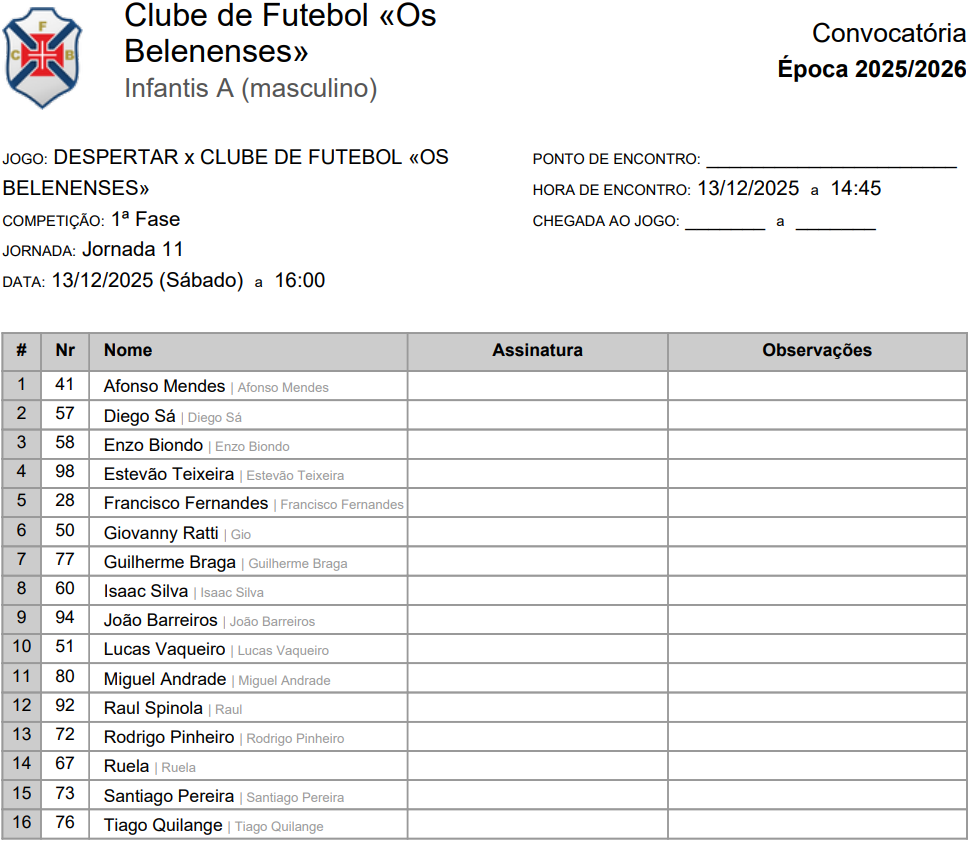971x842 pixels.
Task: Click player name Francisco Fernandes
Action: pyautogui.click(x=186, y=504)
